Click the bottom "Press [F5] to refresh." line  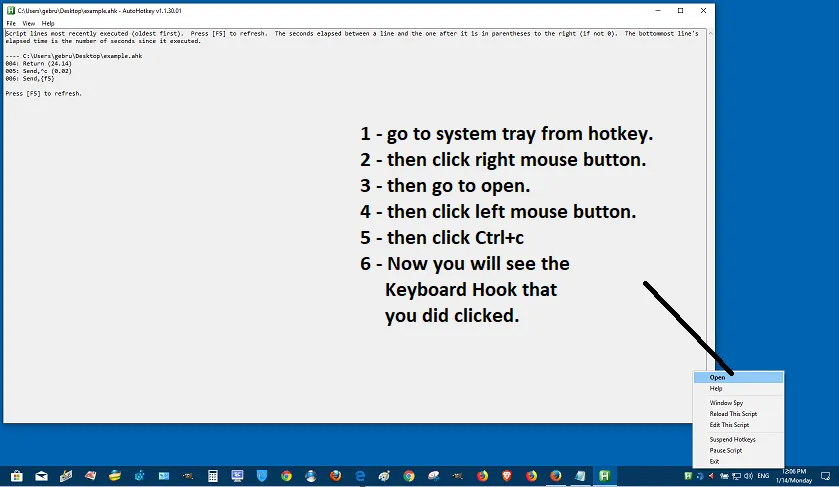[43, 93]
